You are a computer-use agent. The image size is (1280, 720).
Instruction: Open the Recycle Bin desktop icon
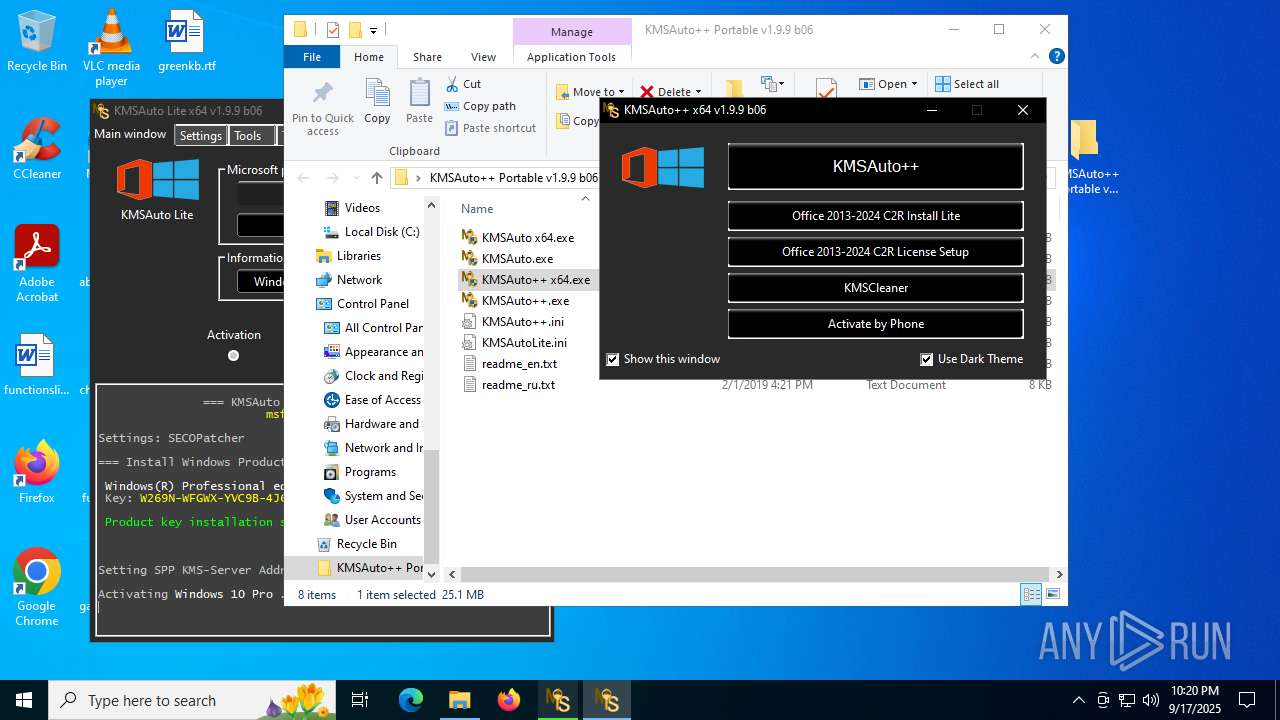tap(37, 41)
